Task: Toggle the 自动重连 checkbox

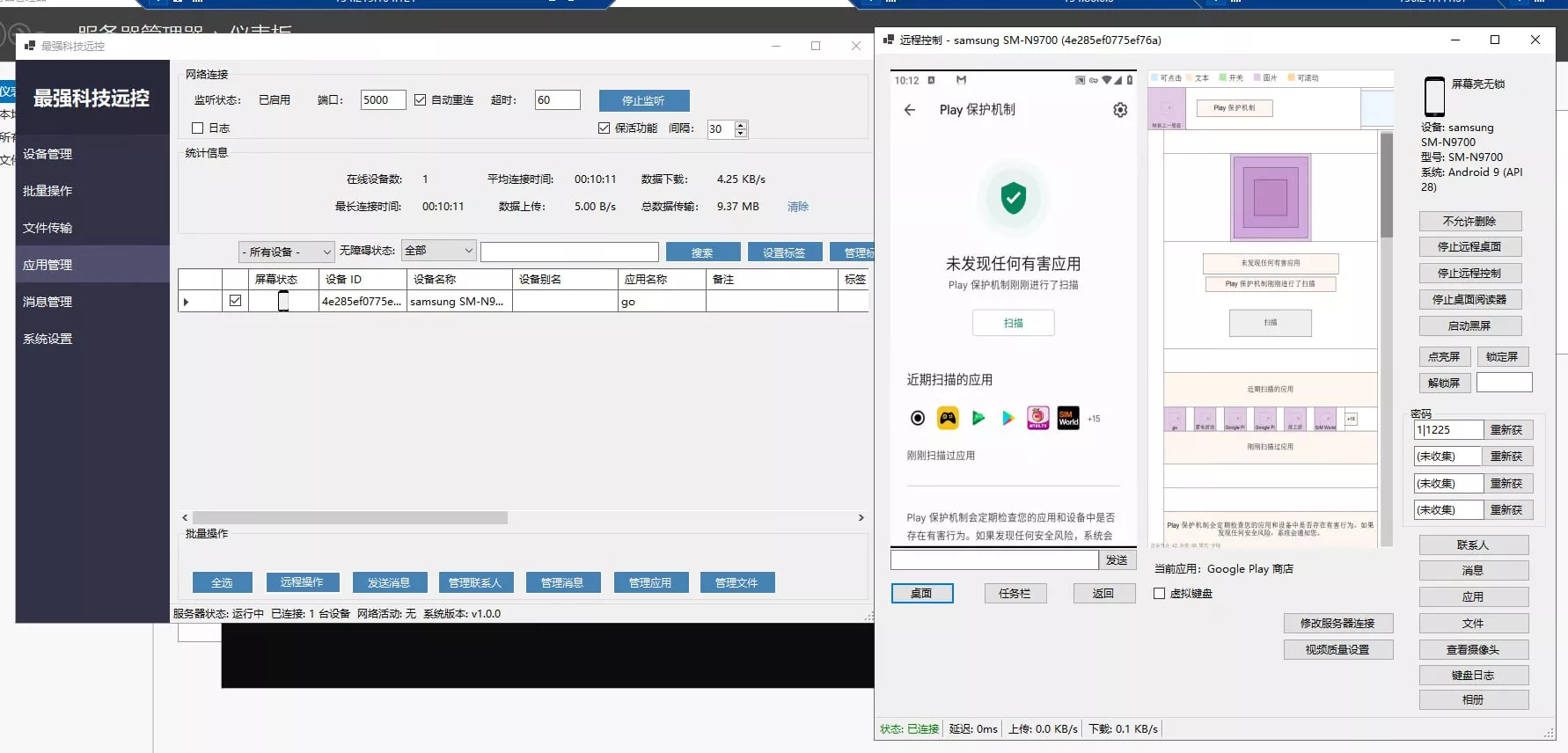Action: pyautogui.click(x=421, y=99)
